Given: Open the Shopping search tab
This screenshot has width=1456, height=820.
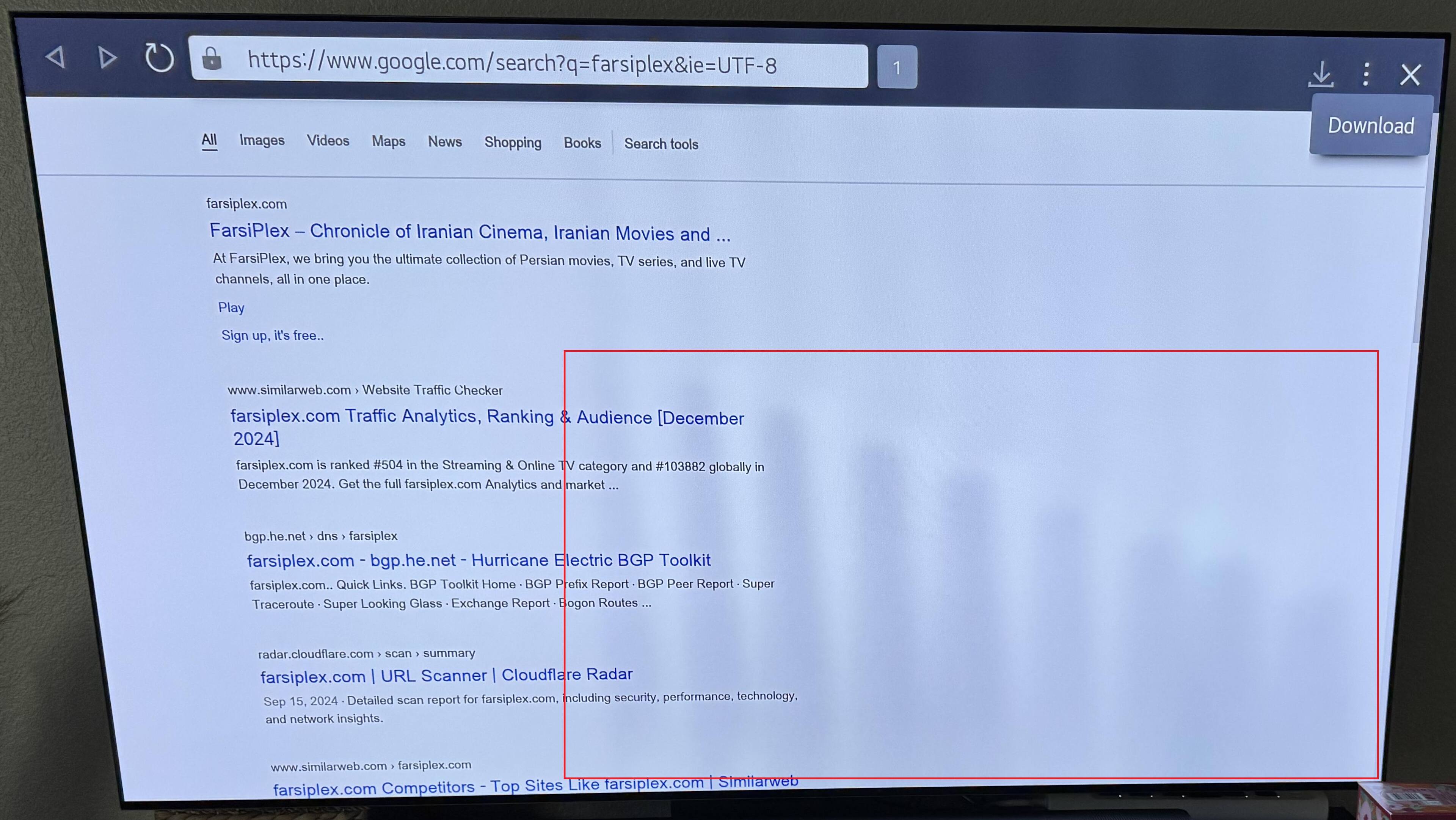Looking at the screenshot, I should (x=513, y=143).
